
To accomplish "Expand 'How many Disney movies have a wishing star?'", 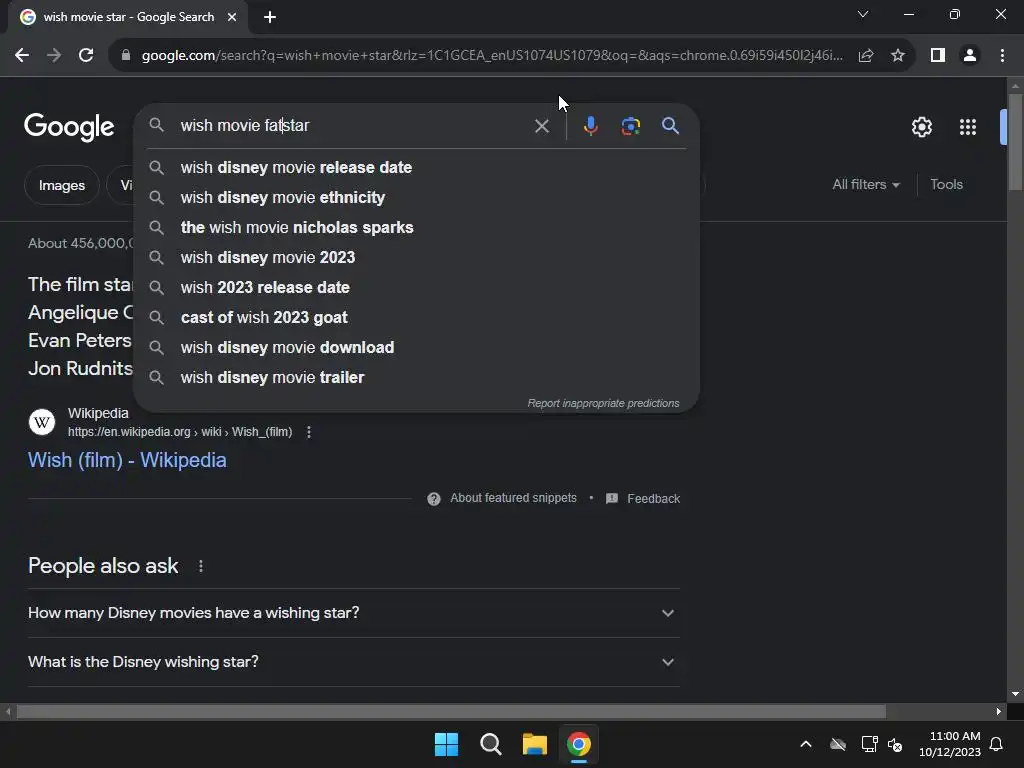I will tap(354, 613).
